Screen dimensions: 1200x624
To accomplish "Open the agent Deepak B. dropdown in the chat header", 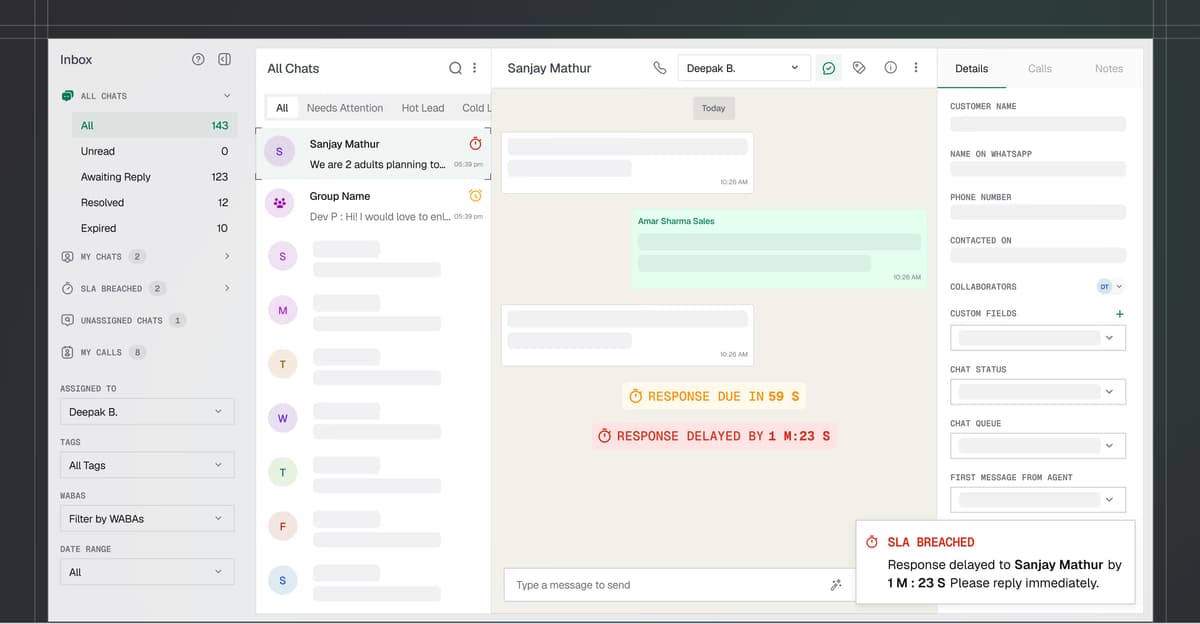I will [x=744, y=68].
